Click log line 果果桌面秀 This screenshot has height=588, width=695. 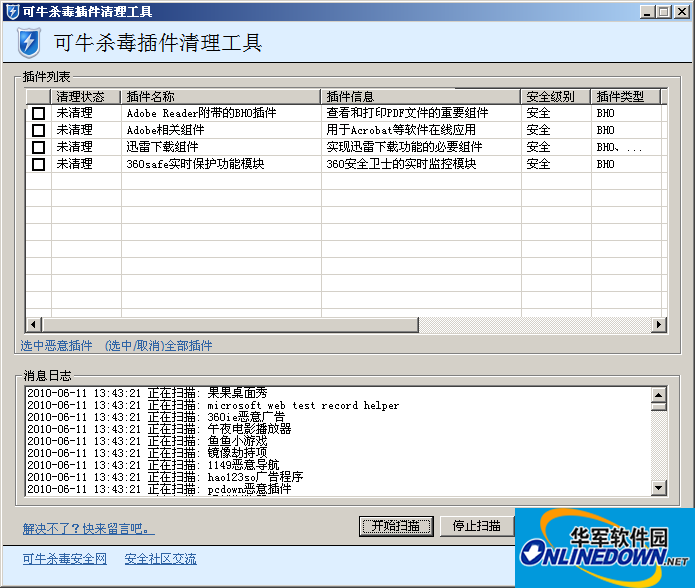[147, 393]
